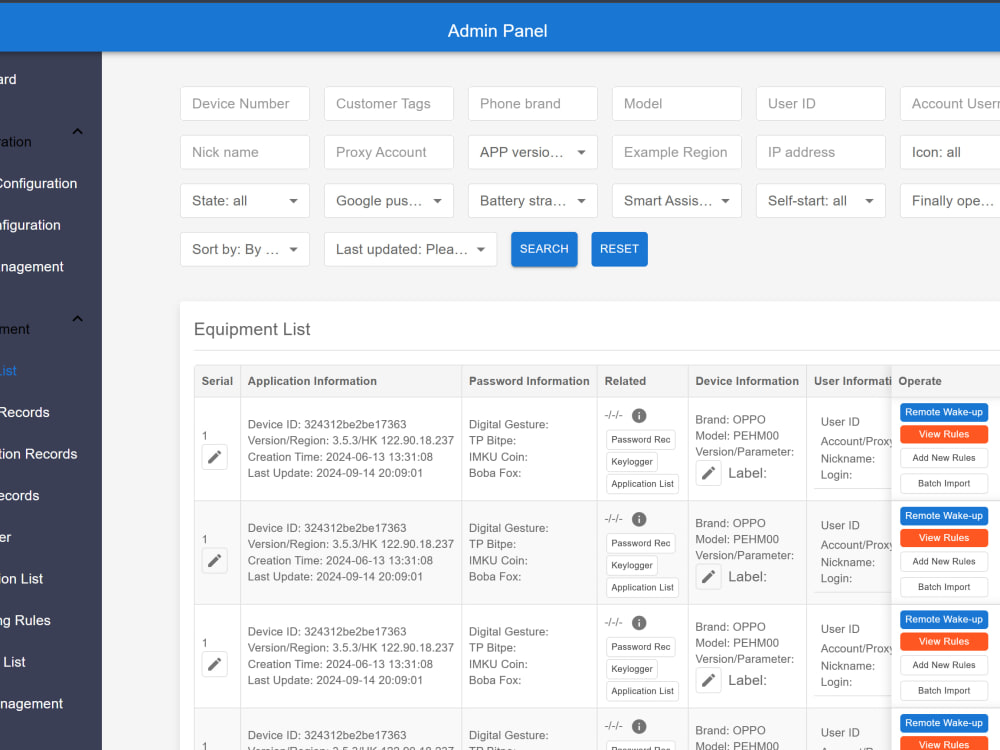Open Application List in the first row
This screenshot has width=1000, height=750.
tap(642, 484)
